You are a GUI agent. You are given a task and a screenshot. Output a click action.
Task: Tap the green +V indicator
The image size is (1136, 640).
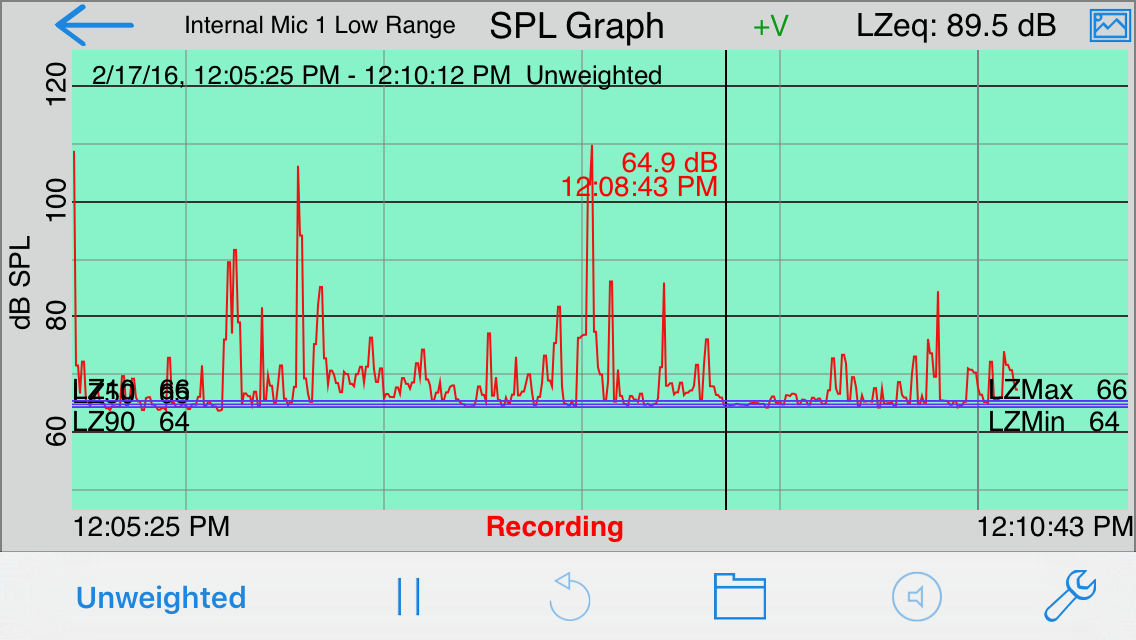click(x=770, y=27)
